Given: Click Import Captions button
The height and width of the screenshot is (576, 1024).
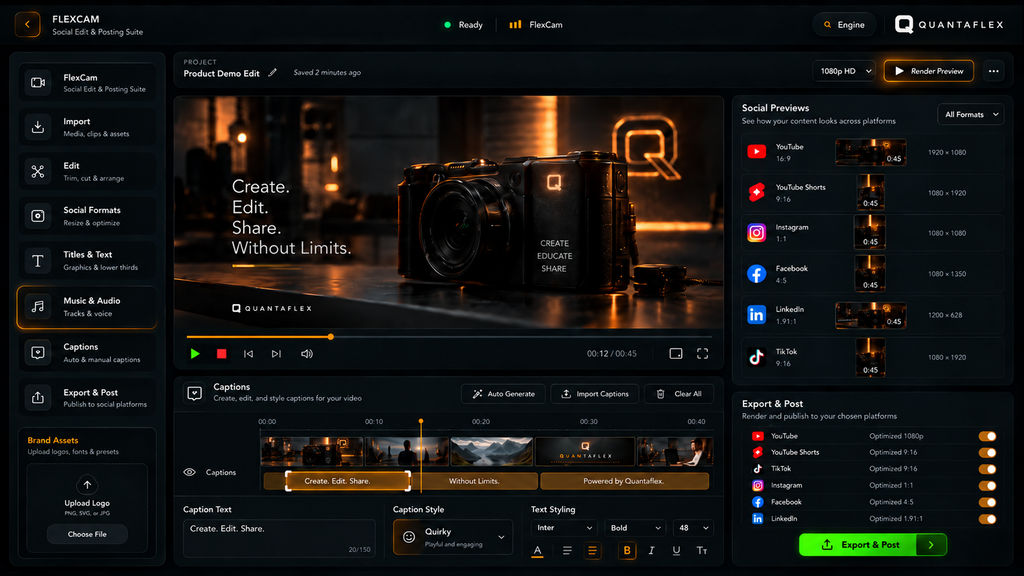Looking at the screenshot, I should [x=594, y=394].
